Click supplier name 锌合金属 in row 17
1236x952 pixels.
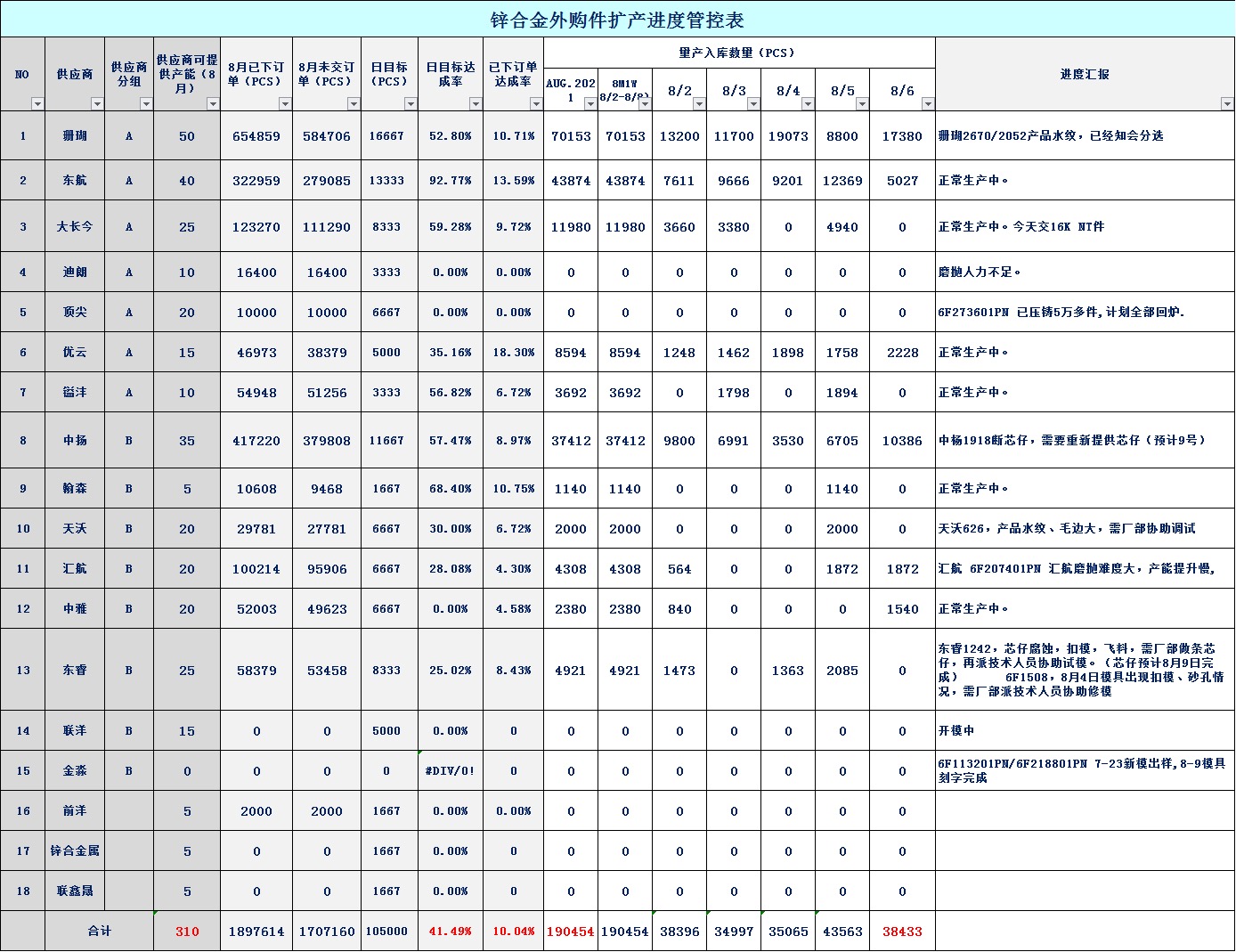point(75,851)
